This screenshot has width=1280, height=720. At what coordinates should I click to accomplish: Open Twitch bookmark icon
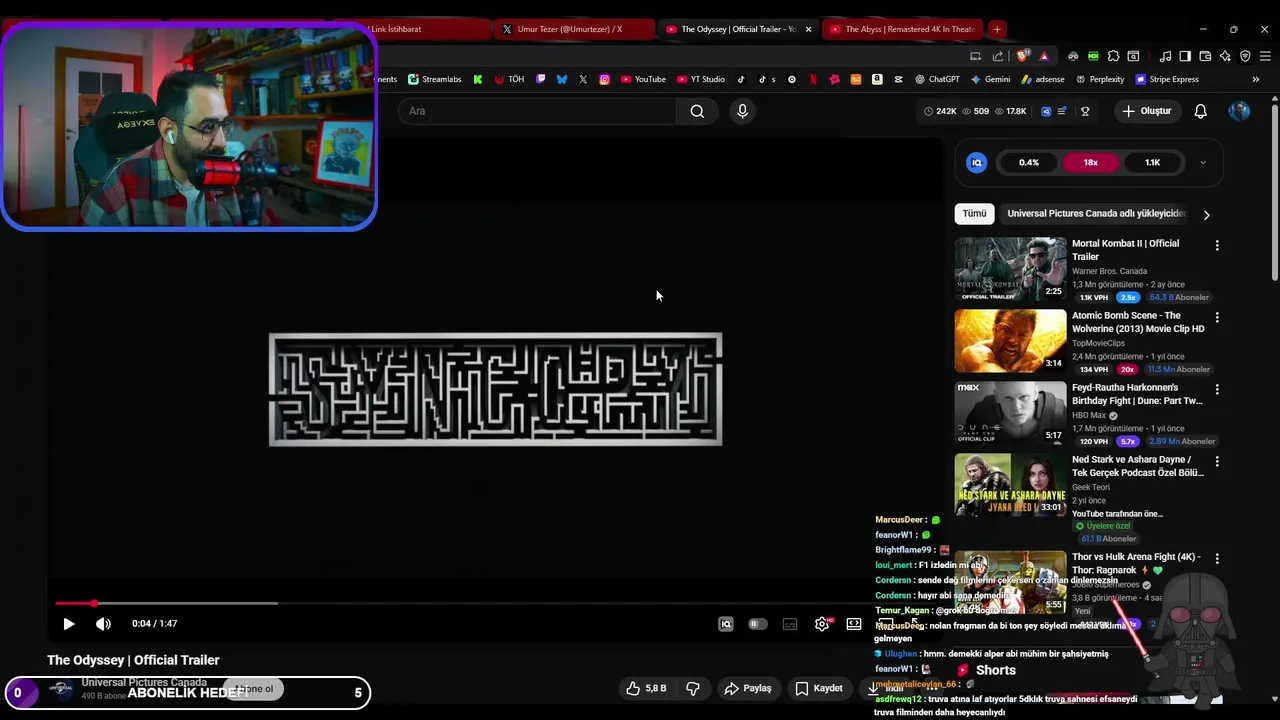coord(541,79)
